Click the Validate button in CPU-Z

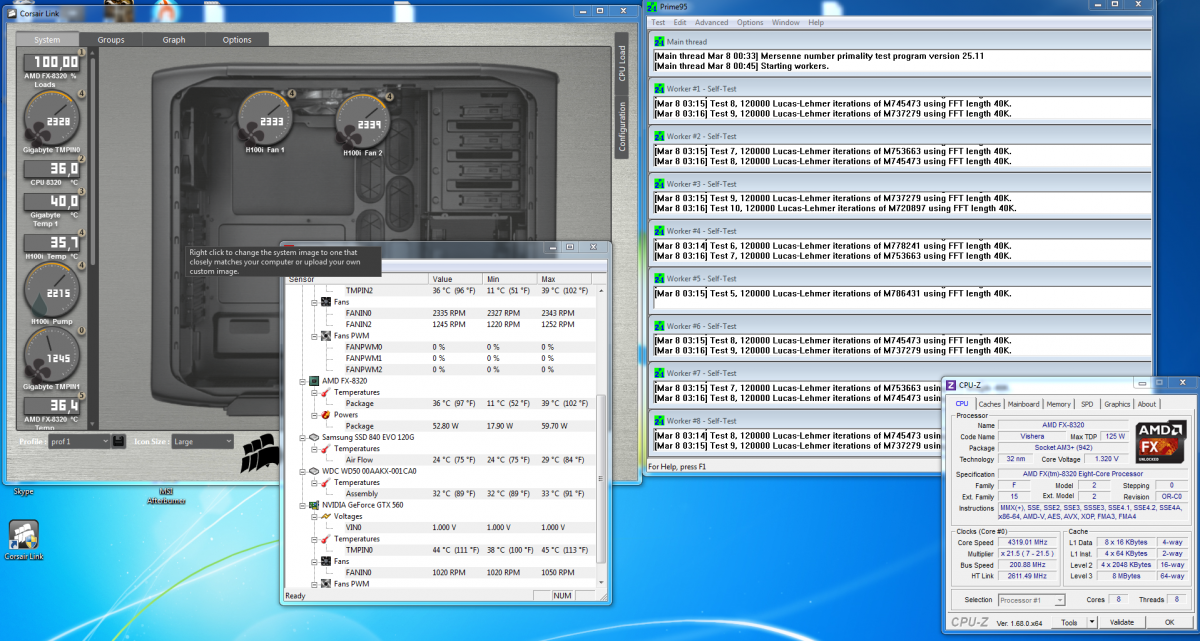point(1121,622)
